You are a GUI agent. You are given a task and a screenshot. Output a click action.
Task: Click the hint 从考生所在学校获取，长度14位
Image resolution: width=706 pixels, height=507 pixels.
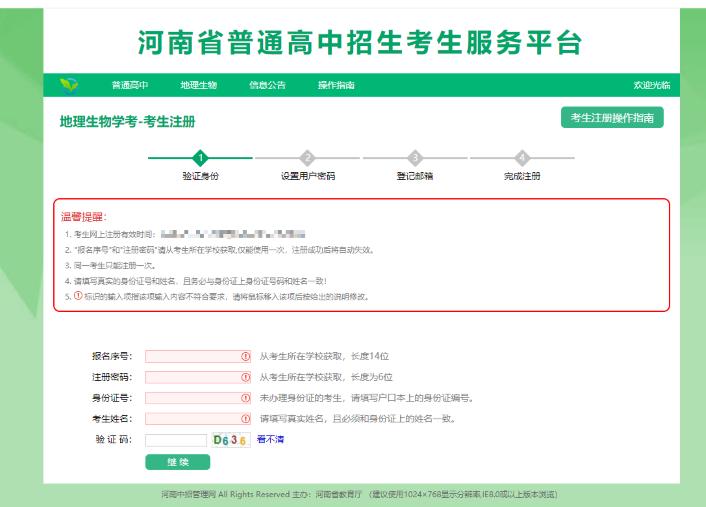(x=324, y=357)
